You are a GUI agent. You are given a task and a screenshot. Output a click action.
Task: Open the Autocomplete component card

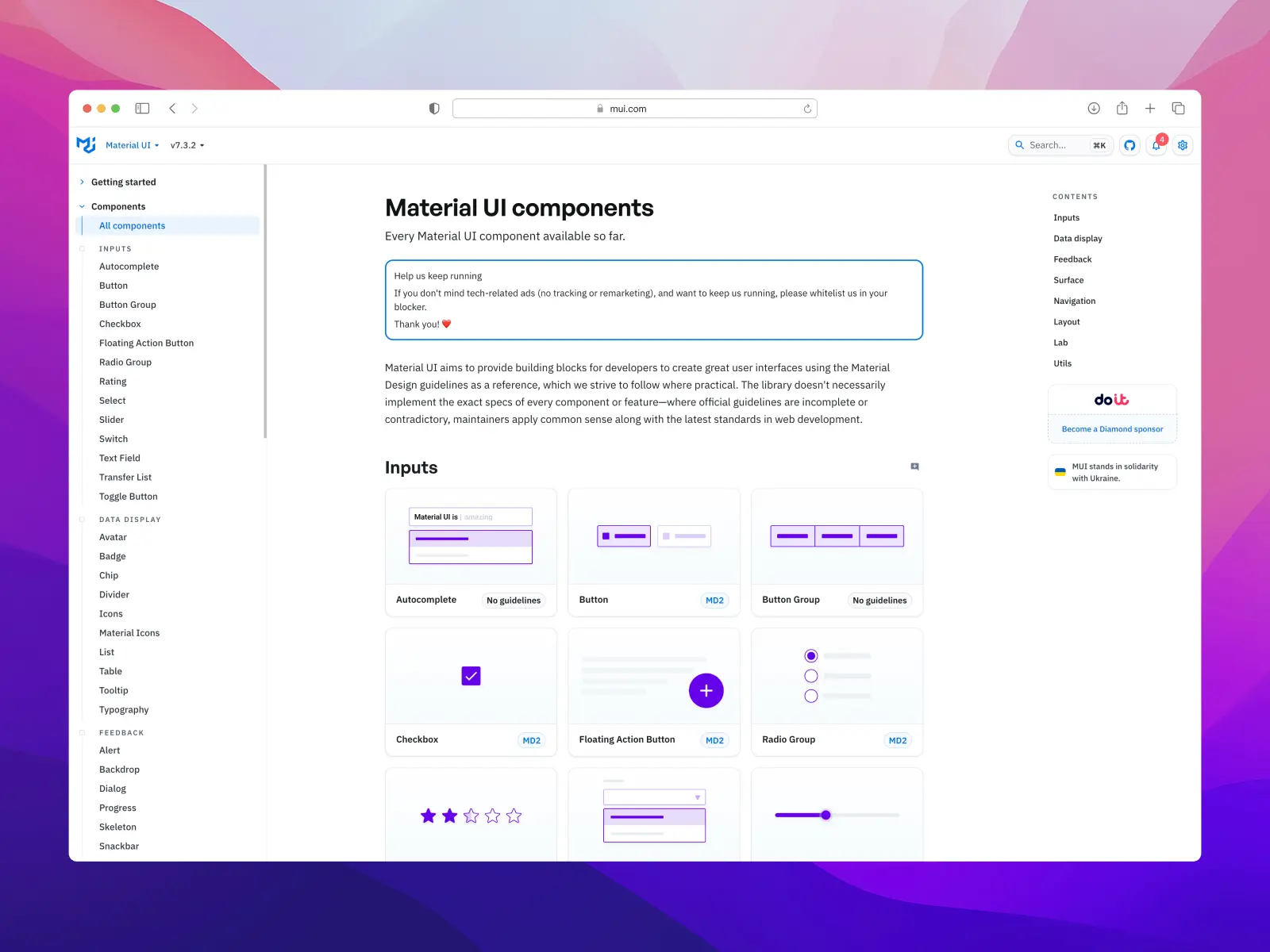pos(471,552)
